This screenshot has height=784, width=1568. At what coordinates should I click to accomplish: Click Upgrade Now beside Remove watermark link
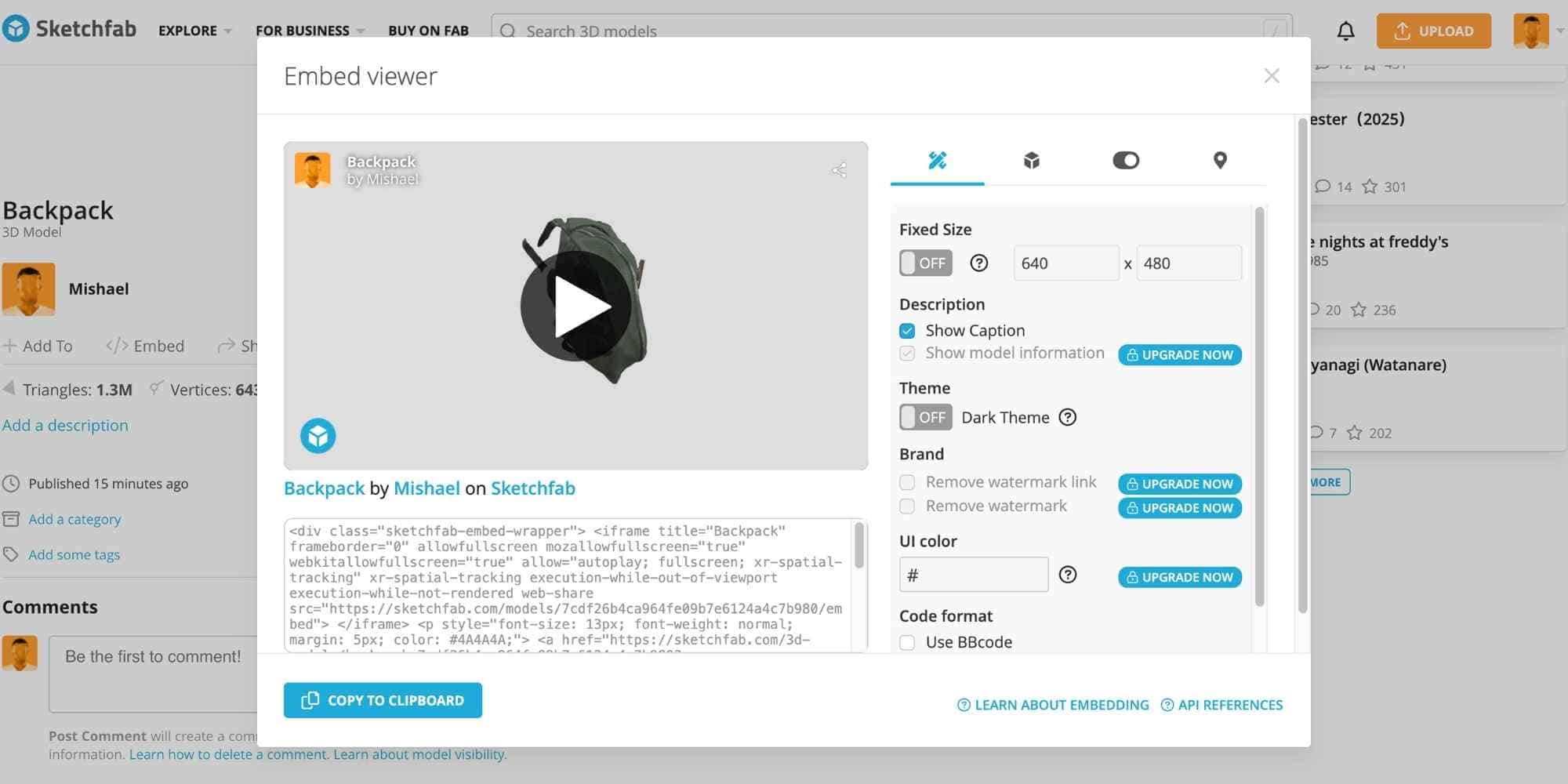[1180, 484]
